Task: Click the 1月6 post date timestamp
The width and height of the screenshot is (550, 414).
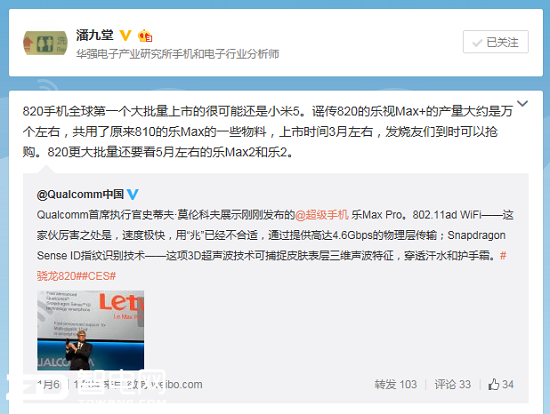Action: pyautogui.click(x=48, y=385)
